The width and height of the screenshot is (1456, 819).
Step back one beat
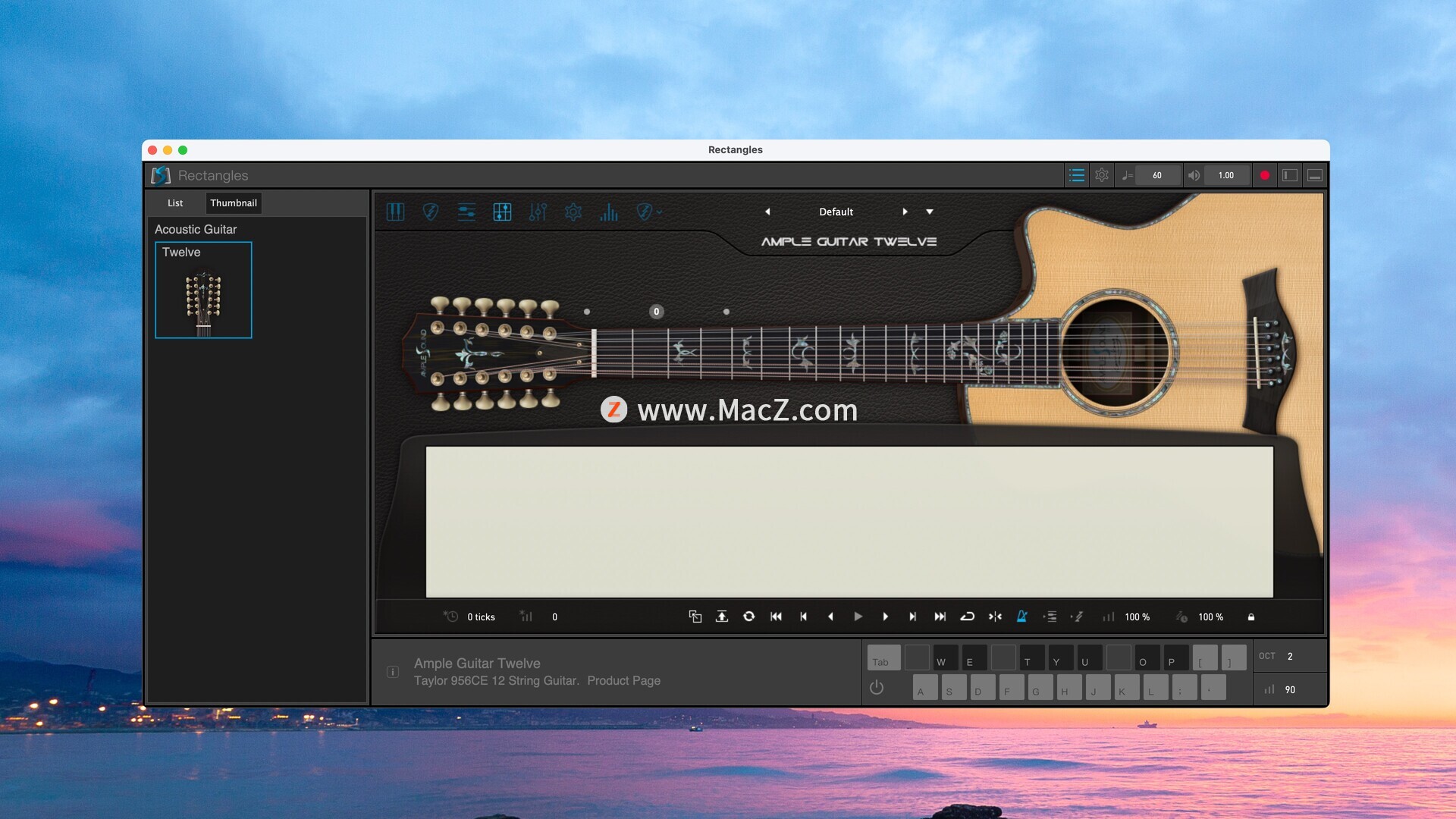pos(830,617)
